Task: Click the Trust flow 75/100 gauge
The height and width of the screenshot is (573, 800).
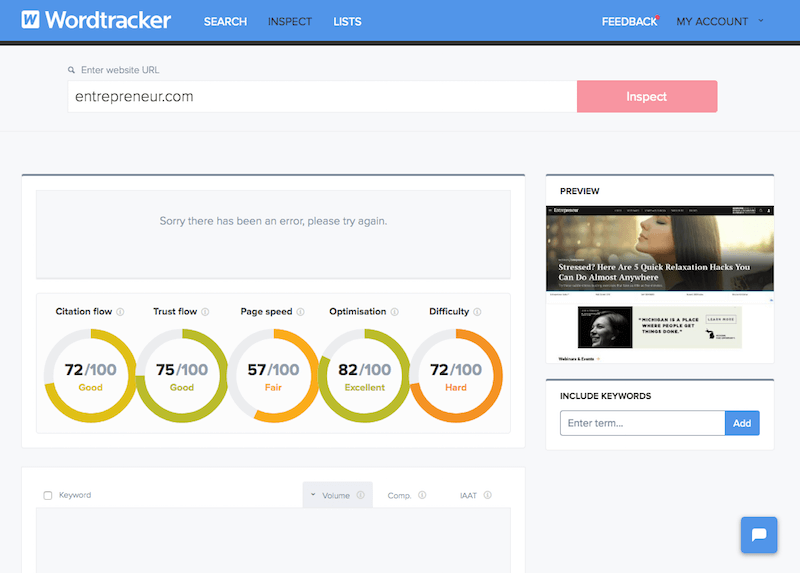Action: coord(182,376)
